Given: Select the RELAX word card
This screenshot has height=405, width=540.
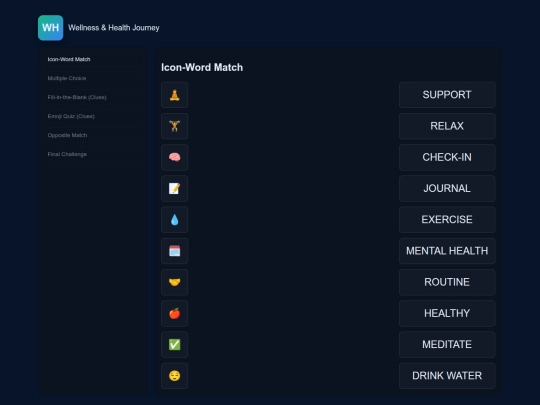Looking at the screenshot, I should pos(447,126).
